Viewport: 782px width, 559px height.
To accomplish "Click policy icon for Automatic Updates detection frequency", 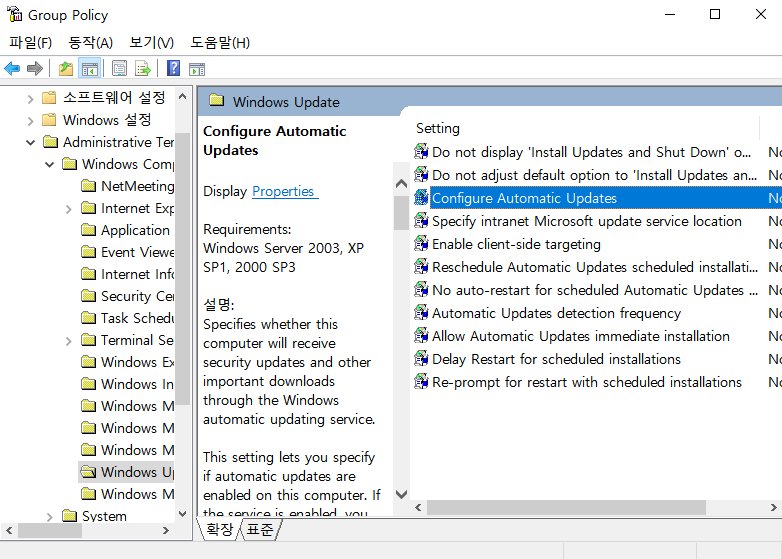I will tap(421, 313).
